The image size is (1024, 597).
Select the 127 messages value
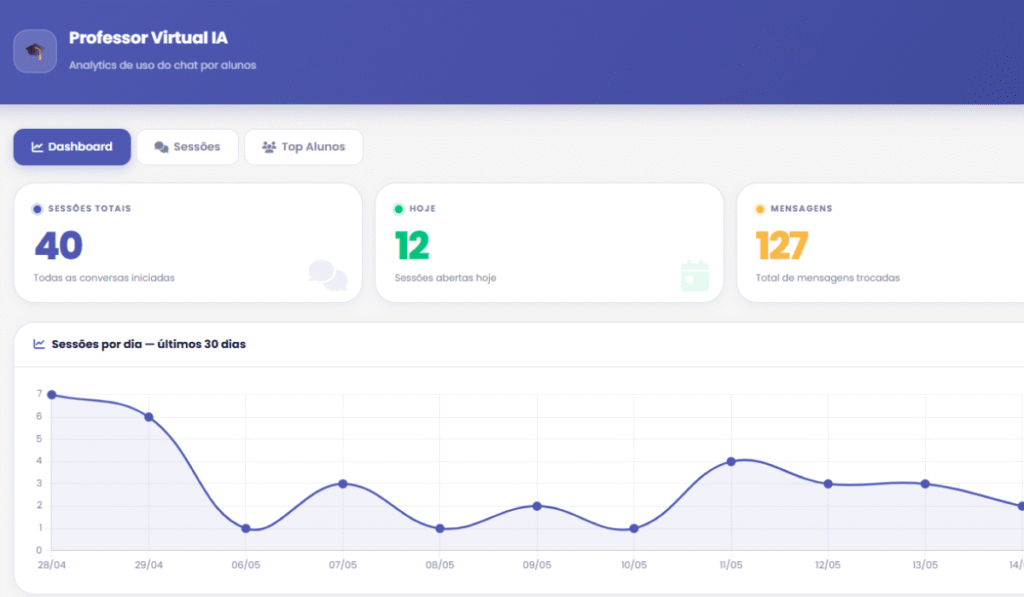(782, 246)
